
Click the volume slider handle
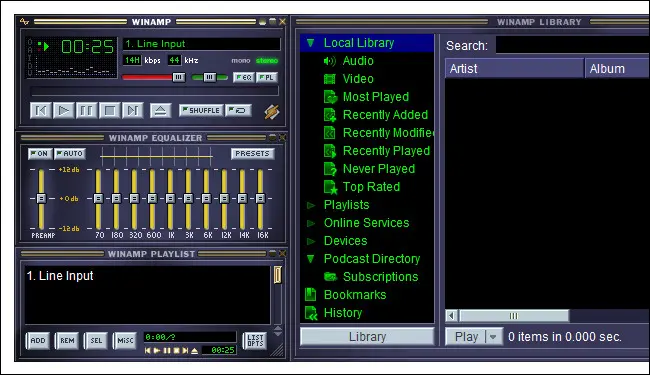(x=179, y=77)
